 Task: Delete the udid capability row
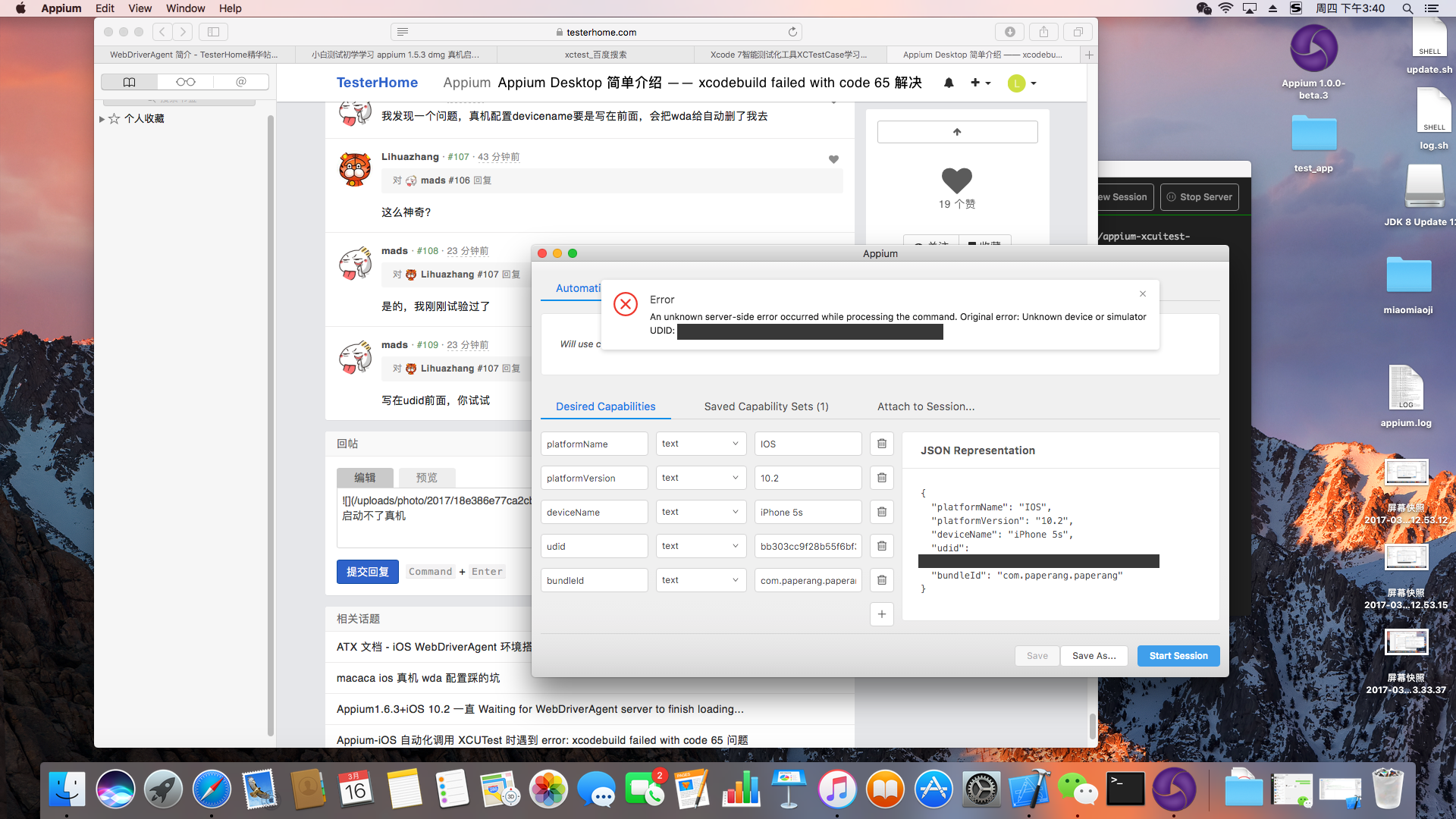(881, 546)
